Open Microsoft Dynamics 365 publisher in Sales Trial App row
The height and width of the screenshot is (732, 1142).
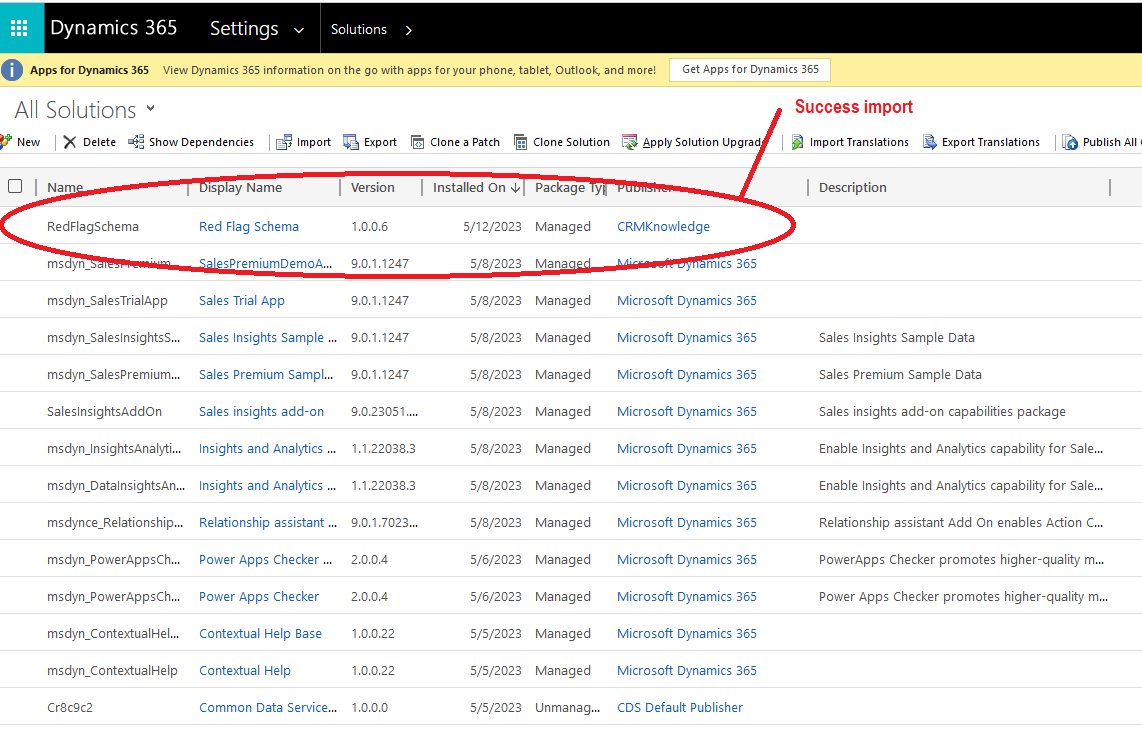point(687,301)
